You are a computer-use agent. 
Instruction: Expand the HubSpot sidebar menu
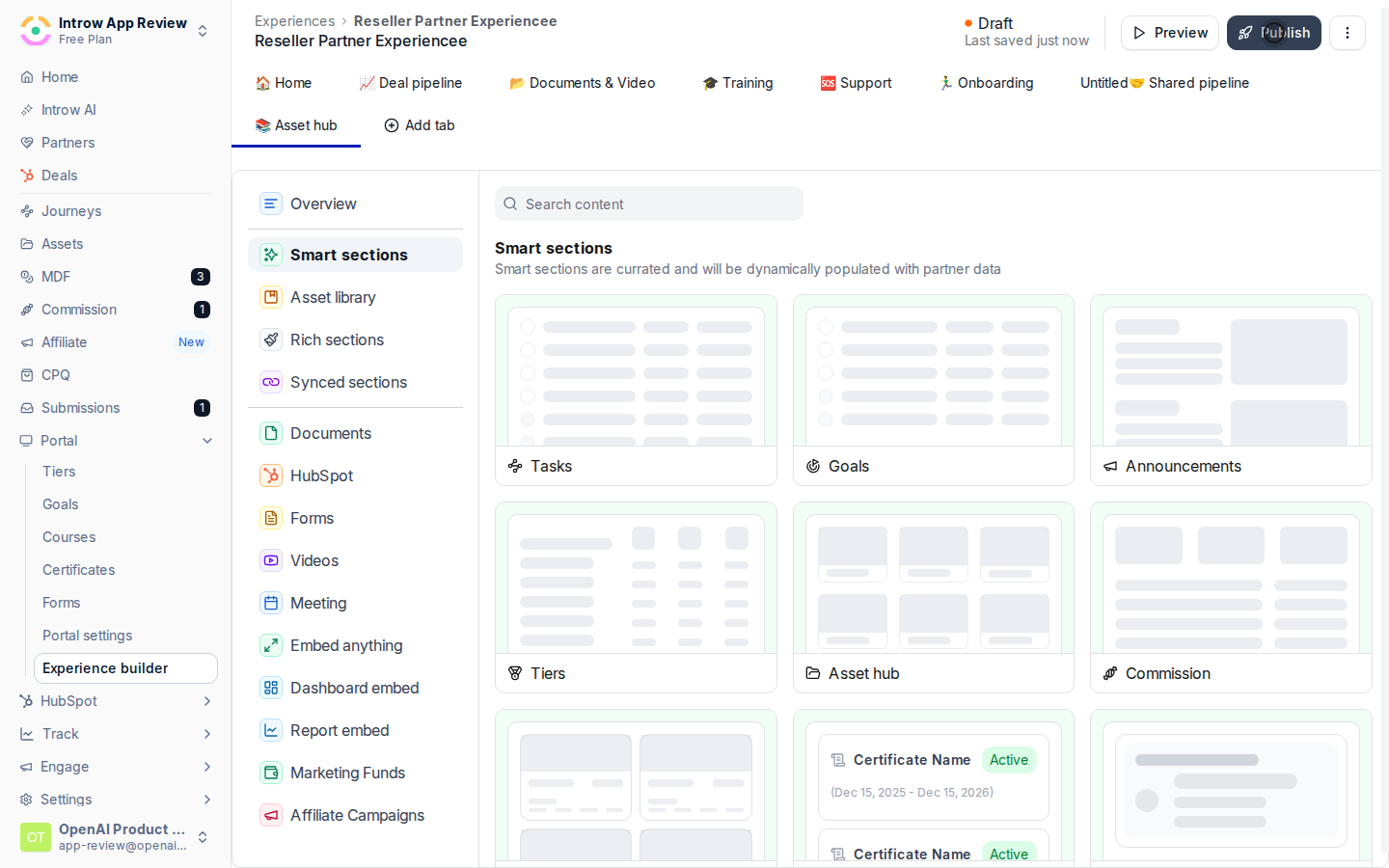click(207, 701)
